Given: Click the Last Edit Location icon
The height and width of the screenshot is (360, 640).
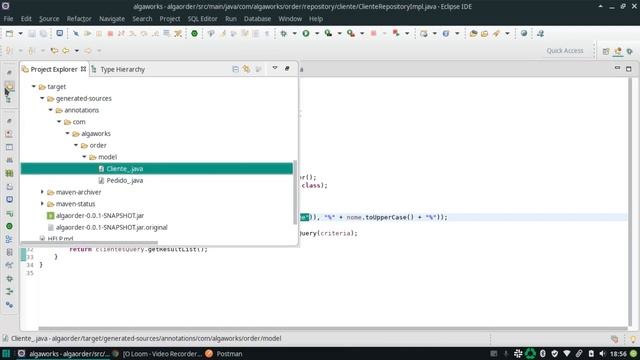Looking at the screenshot, I should coord(54,51).
